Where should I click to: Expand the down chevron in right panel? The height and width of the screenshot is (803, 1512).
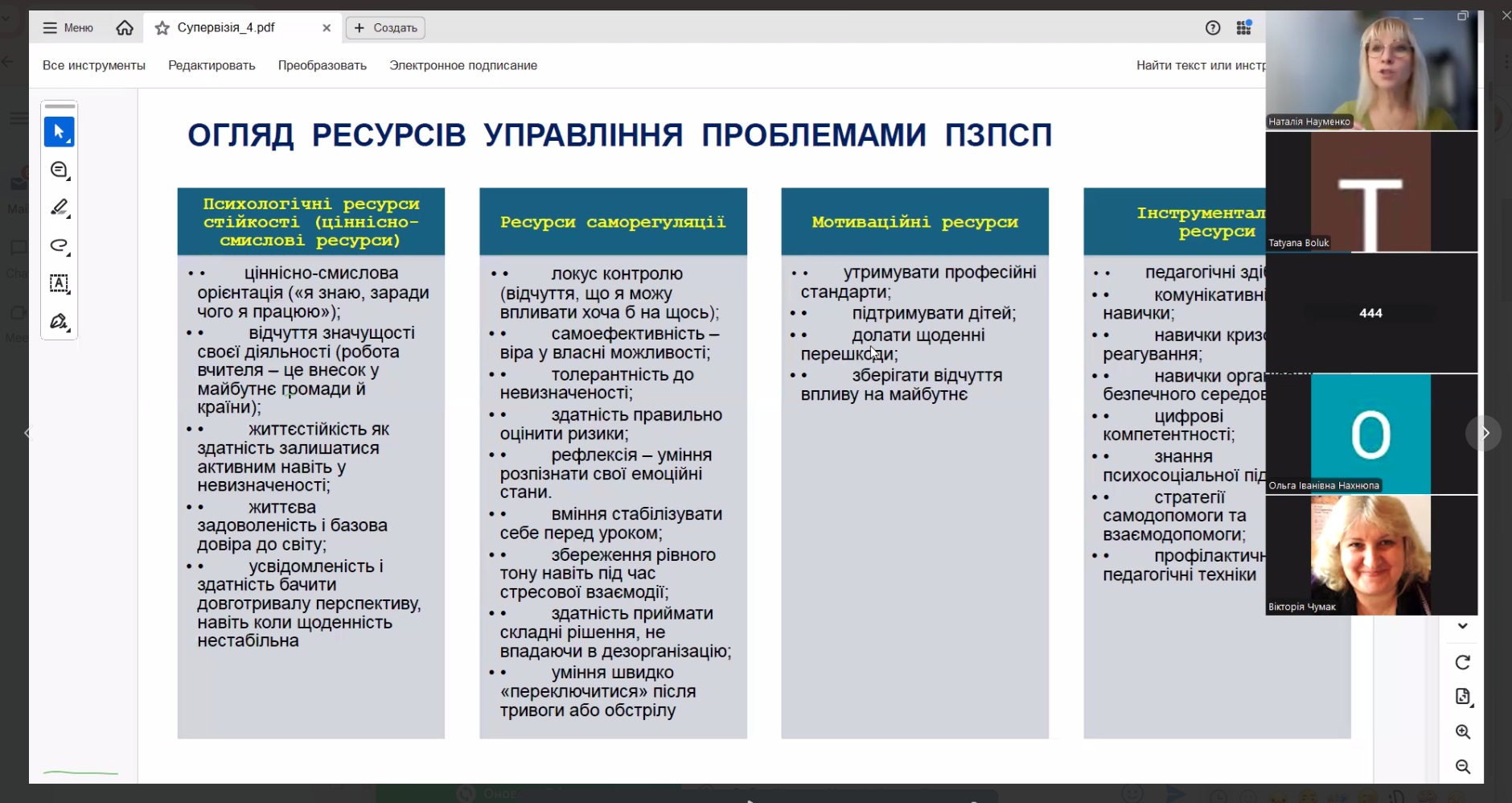(x=1462, y=626)
